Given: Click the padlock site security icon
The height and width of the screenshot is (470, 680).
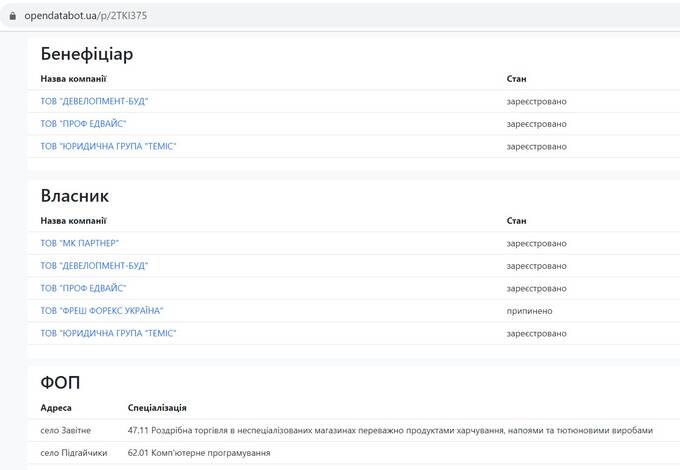Looking at the screenshot, I should pyautogui.click(x=13, y=16).
